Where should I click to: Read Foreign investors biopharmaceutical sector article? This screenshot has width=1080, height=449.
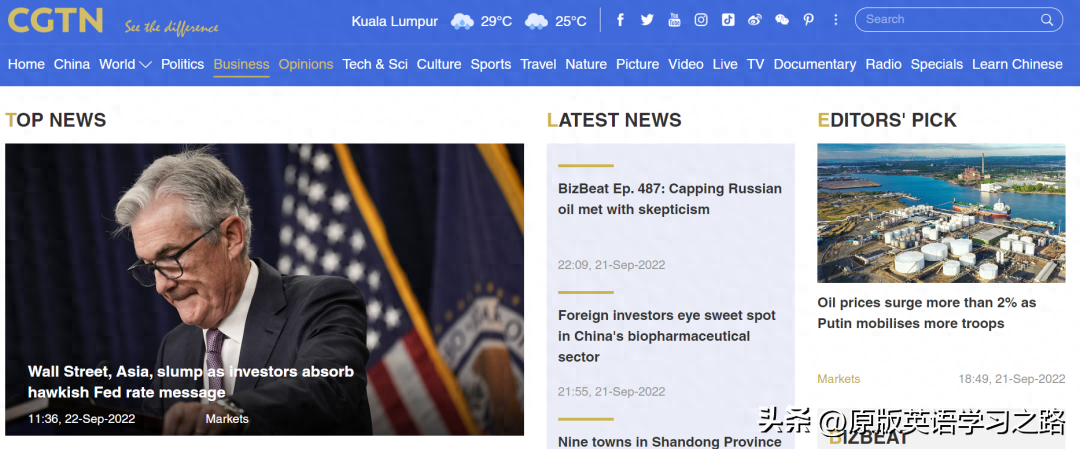click(667, 336)
